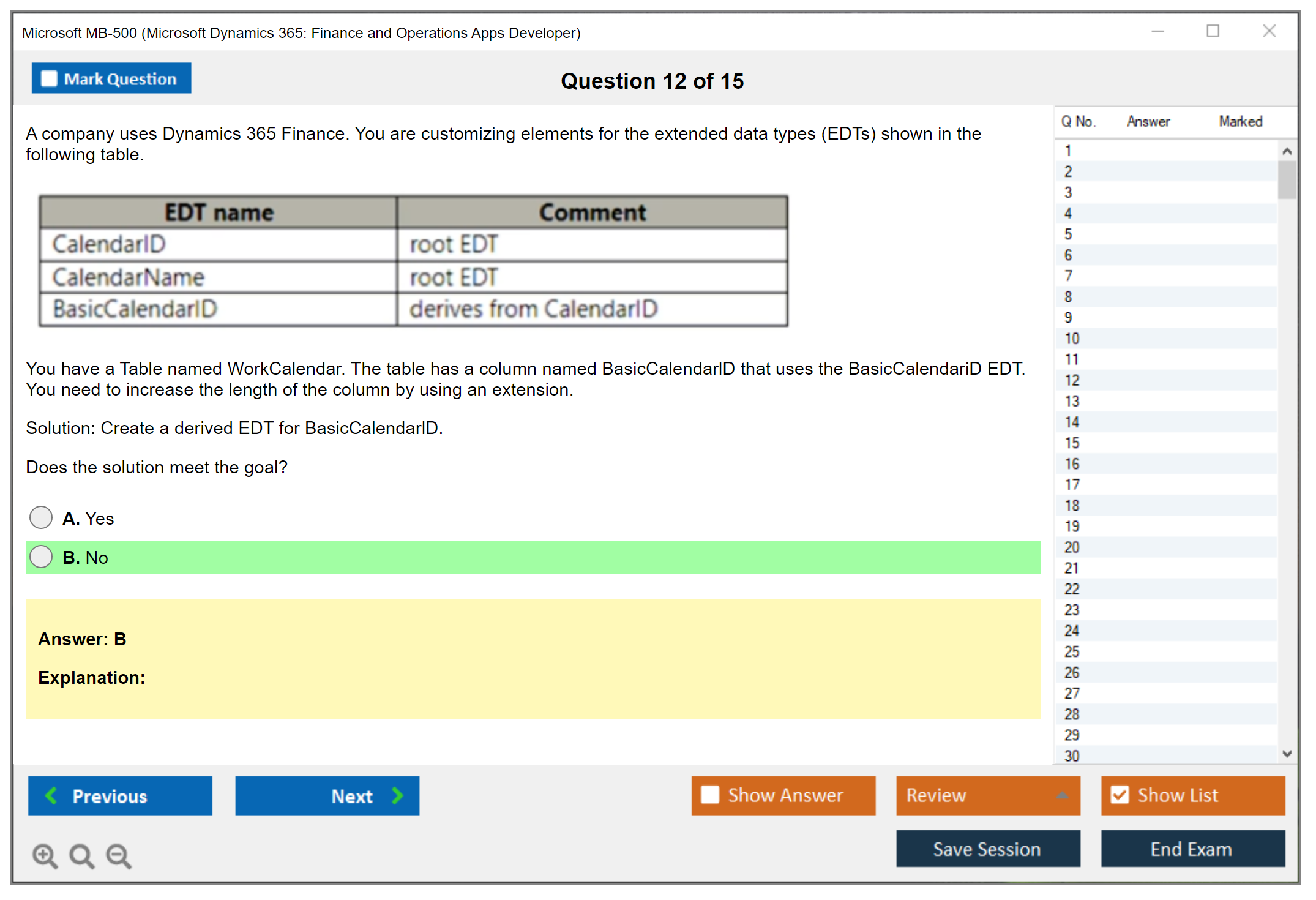This screenshot has width=1316, height=900.
Task: Click the question list scrollbar thumb
Action: 1287,179
